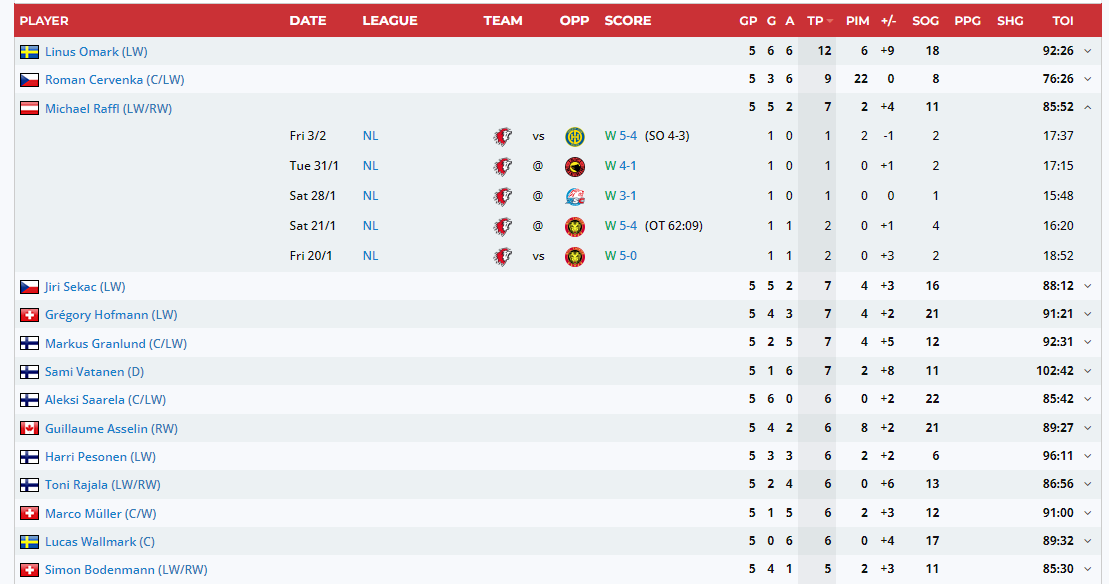Collapse Michael Raffl's game log chevron
The width and height of the screenshot is (1109, 584).
tap(1087, 108)
